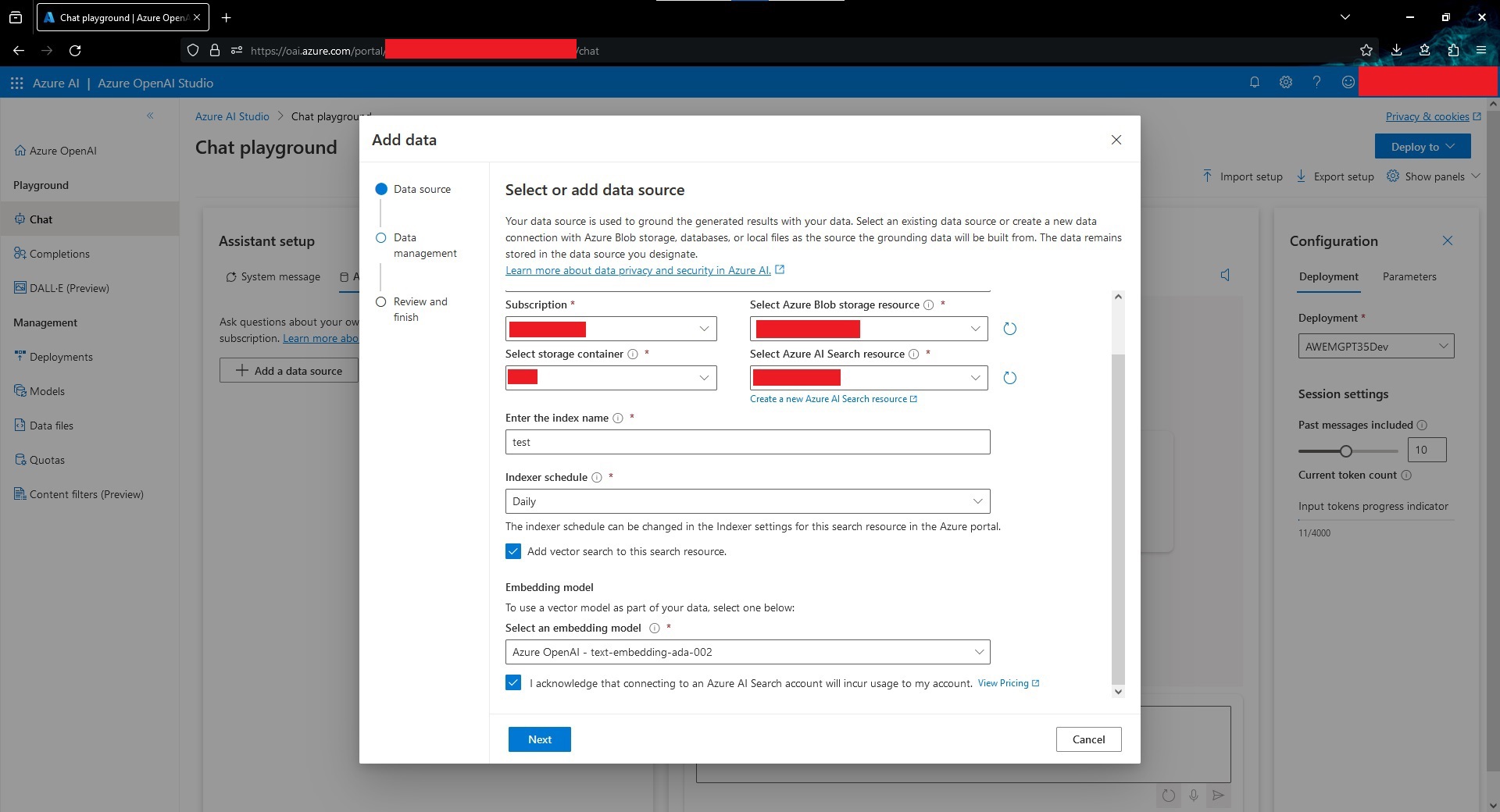
Task: Expand the Deploy to button menu
Action: (x=1423, y=146)
